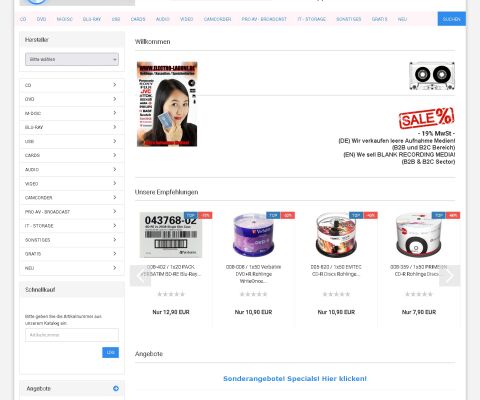Expand the SONSTIGES category chevron in sidebar
480x400 pixels.
tap(114, 240)
